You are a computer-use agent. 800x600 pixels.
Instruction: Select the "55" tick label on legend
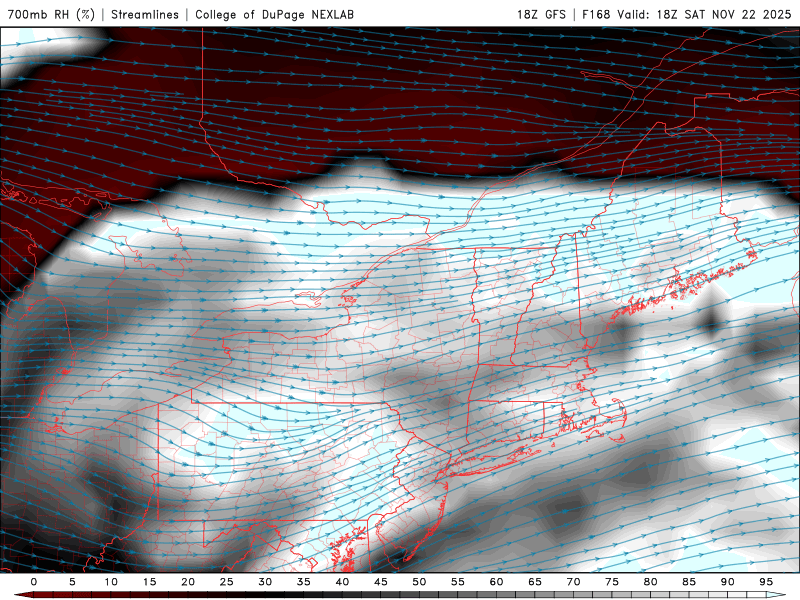(x=458, y=582)
